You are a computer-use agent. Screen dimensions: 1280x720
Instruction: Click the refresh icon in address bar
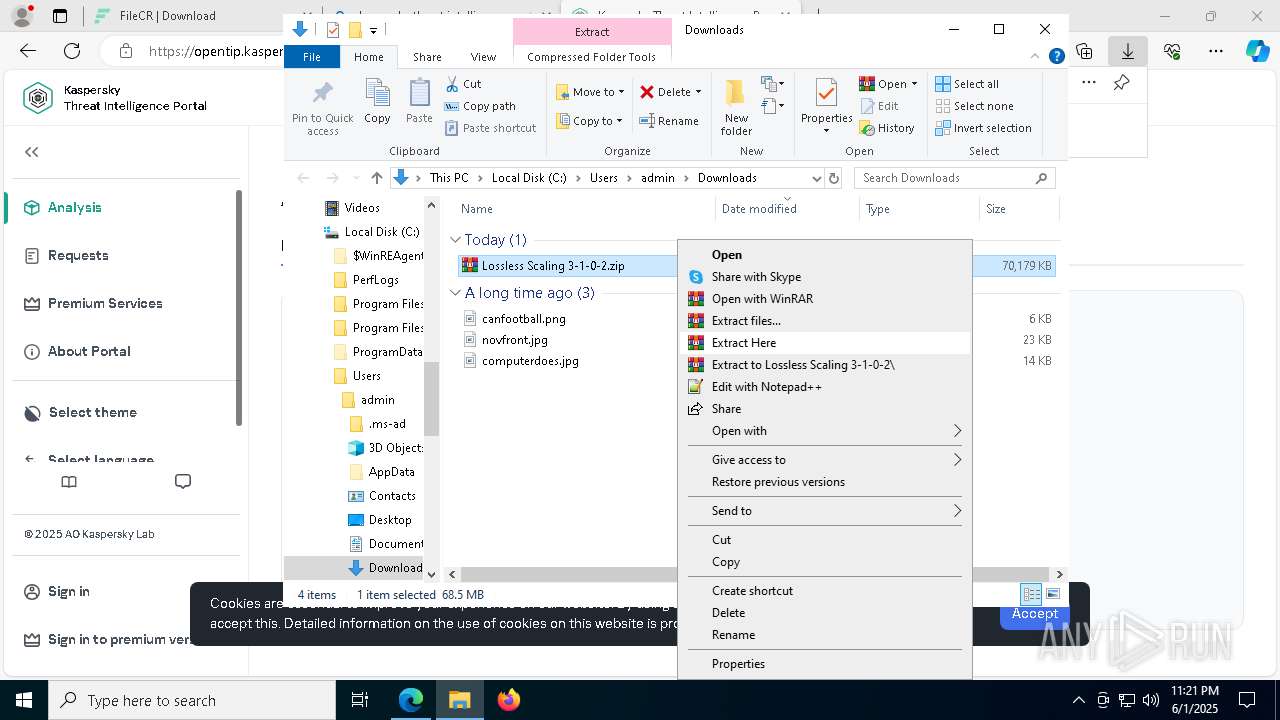[833, 178]
